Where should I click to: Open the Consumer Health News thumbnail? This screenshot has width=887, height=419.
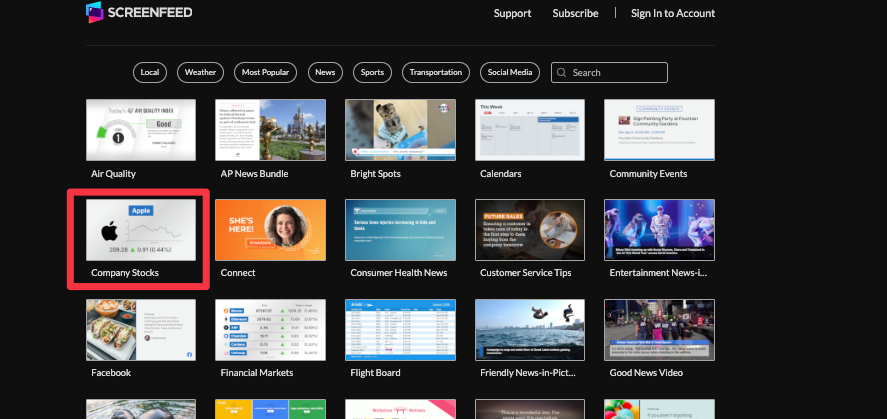pos(401,230)
